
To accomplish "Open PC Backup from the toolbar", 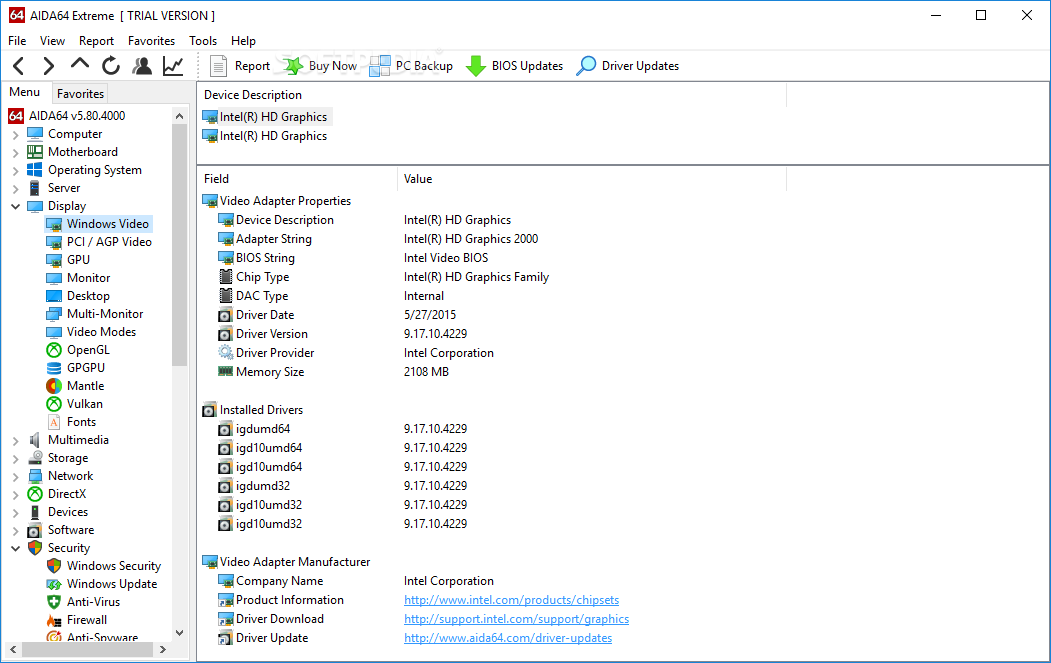I will click(x=411, y=66).
